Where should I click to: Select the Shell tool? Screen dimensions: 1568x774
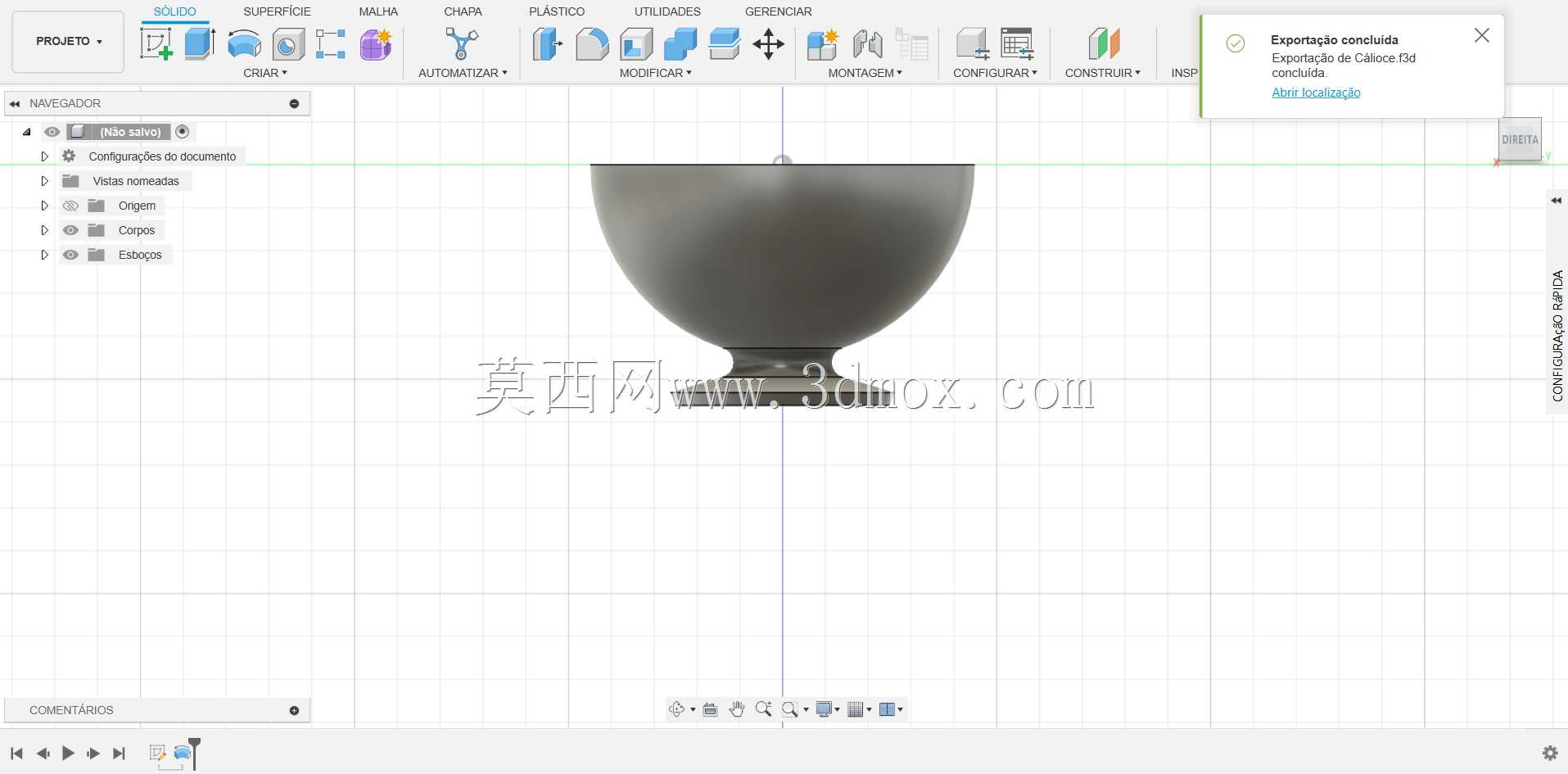coord(636,44)
